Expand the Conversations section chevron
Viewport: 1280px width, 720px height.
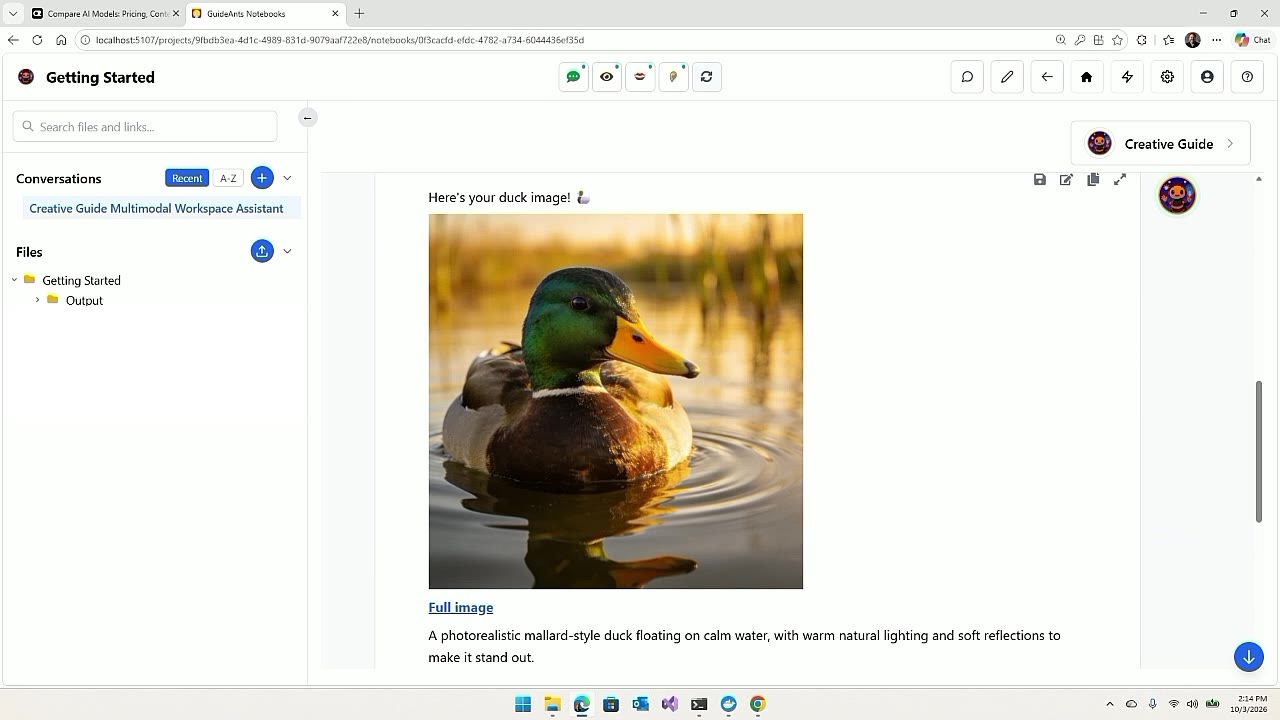287,178
